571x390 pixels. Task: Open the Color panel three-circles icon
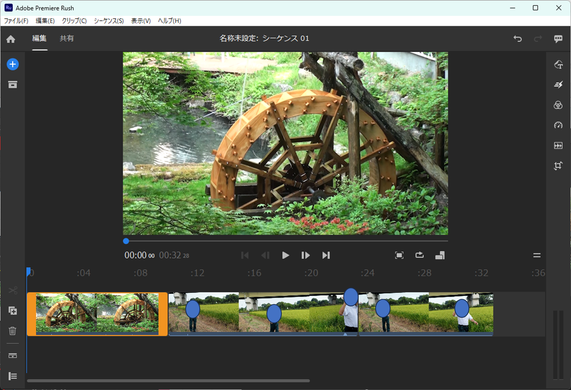tap(558, 105)
